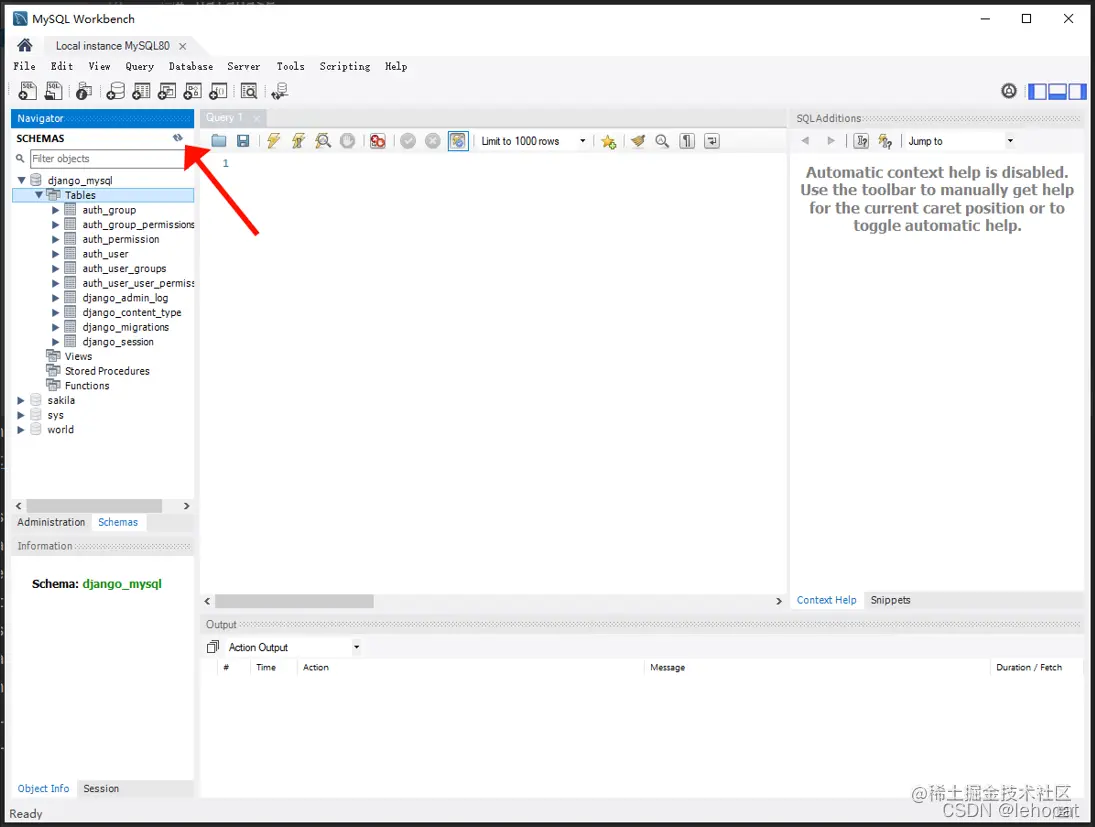Toggle continue on error

(378, 141)
